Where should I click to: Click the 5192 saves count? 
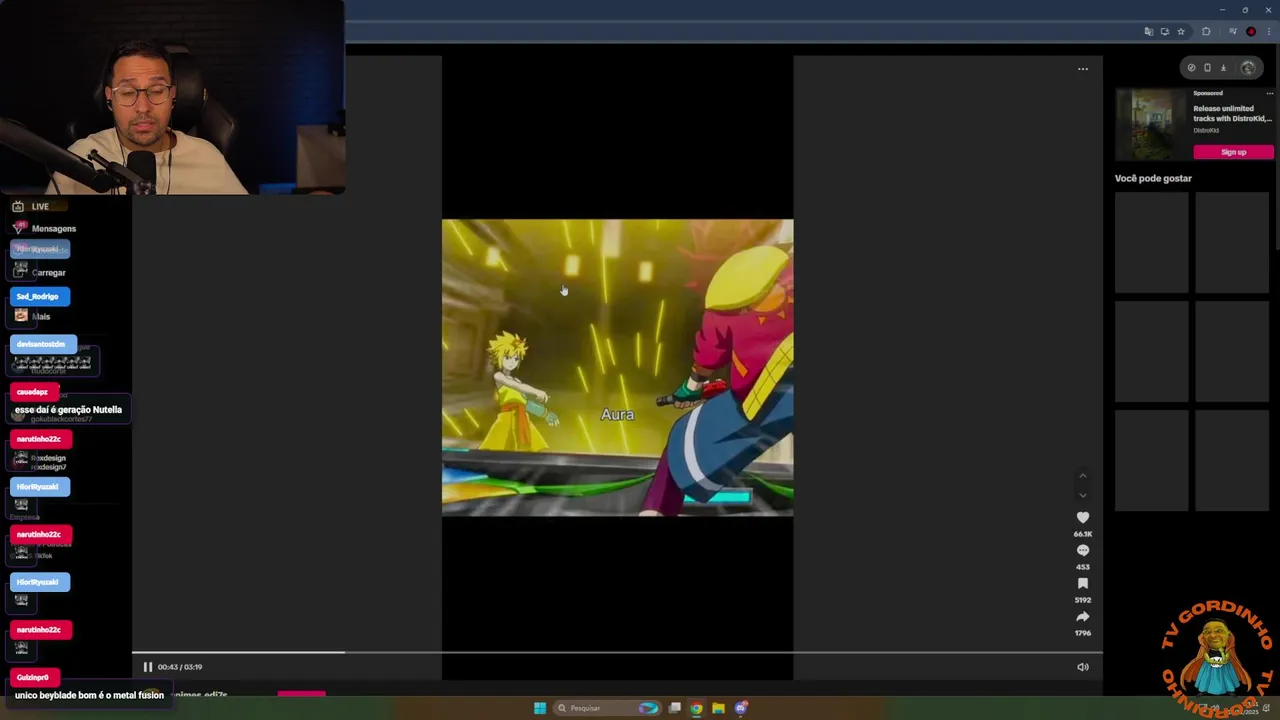tap(1083, 600)
